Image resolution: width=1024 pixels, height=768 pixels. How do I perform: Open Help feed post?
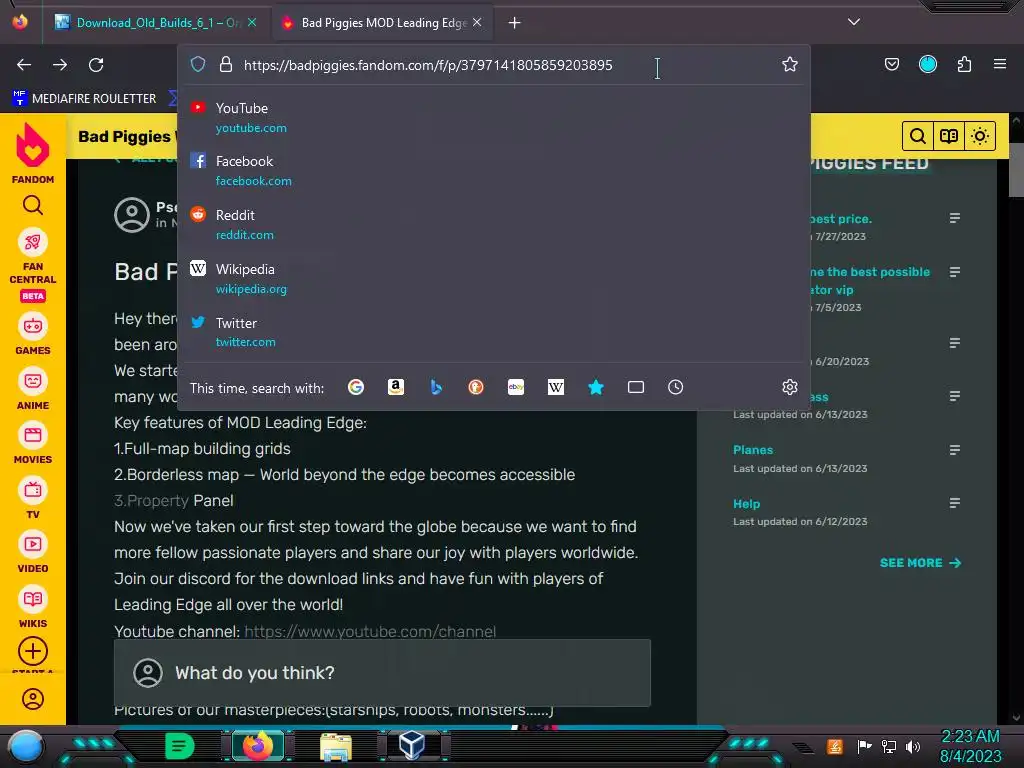point(746,504)
